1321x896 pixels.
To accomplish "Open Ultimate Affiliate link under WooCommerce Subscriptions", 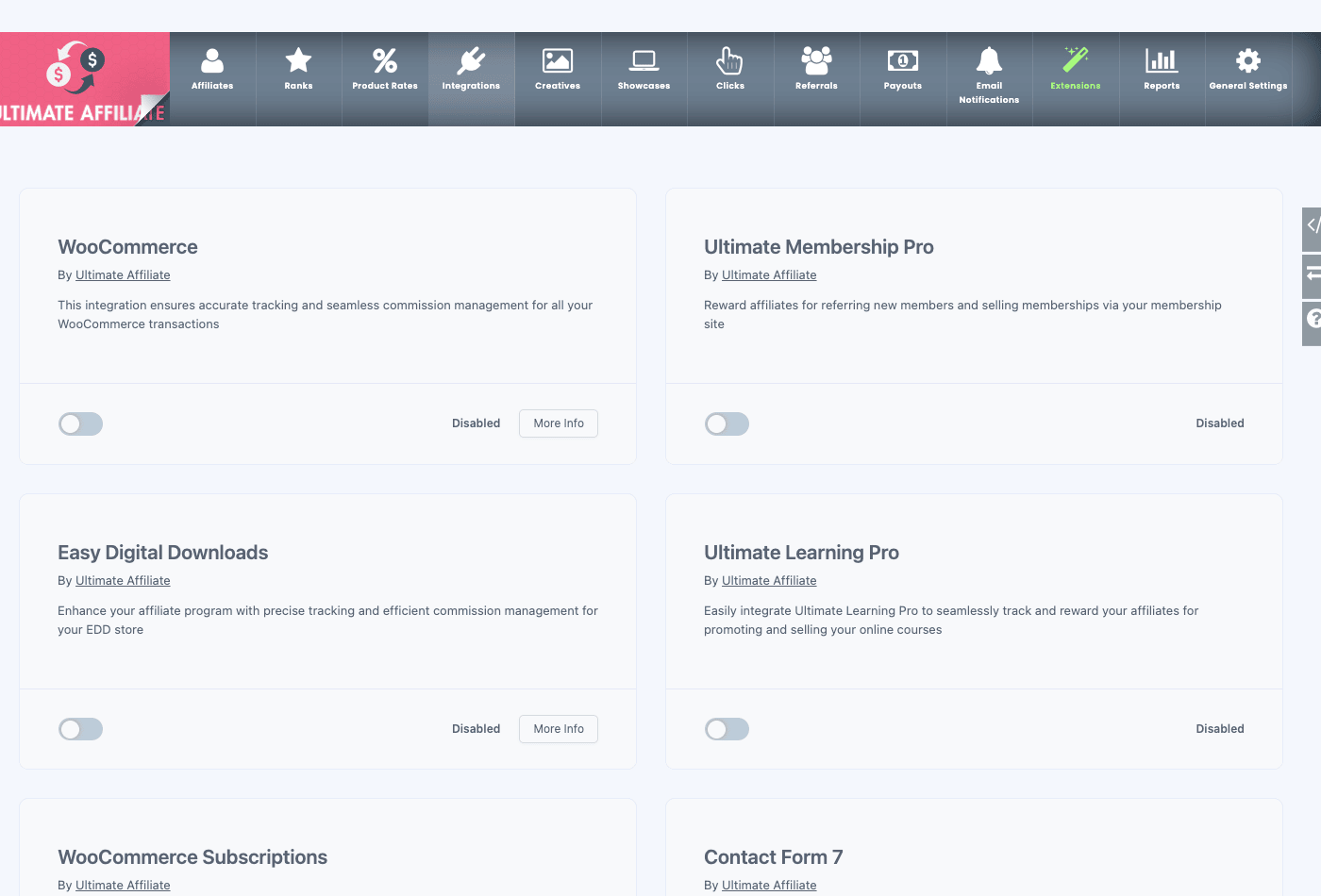I will click(x=123, y=886).
